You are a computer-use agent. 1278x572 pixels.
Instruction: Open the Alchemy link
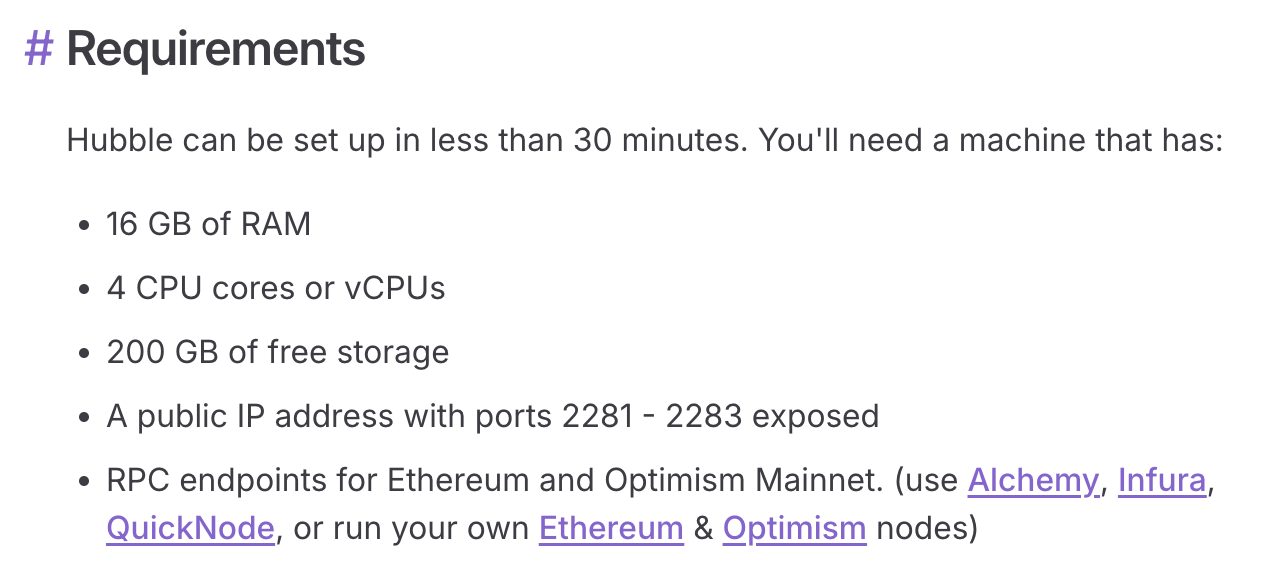coord(1033,481)
